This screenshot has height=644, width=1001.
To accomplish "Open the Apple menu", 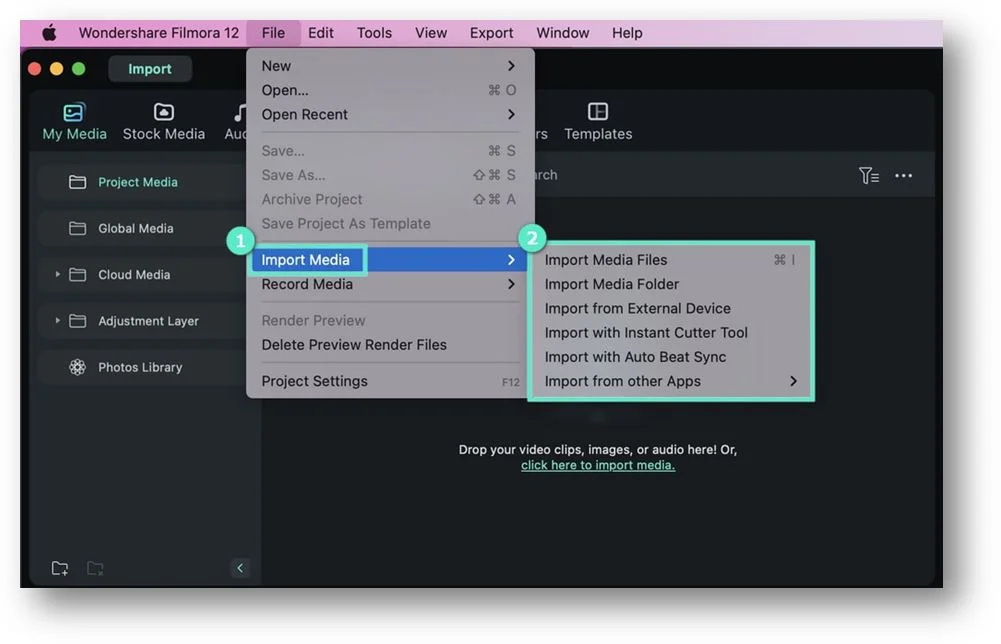I will point(49,33).
